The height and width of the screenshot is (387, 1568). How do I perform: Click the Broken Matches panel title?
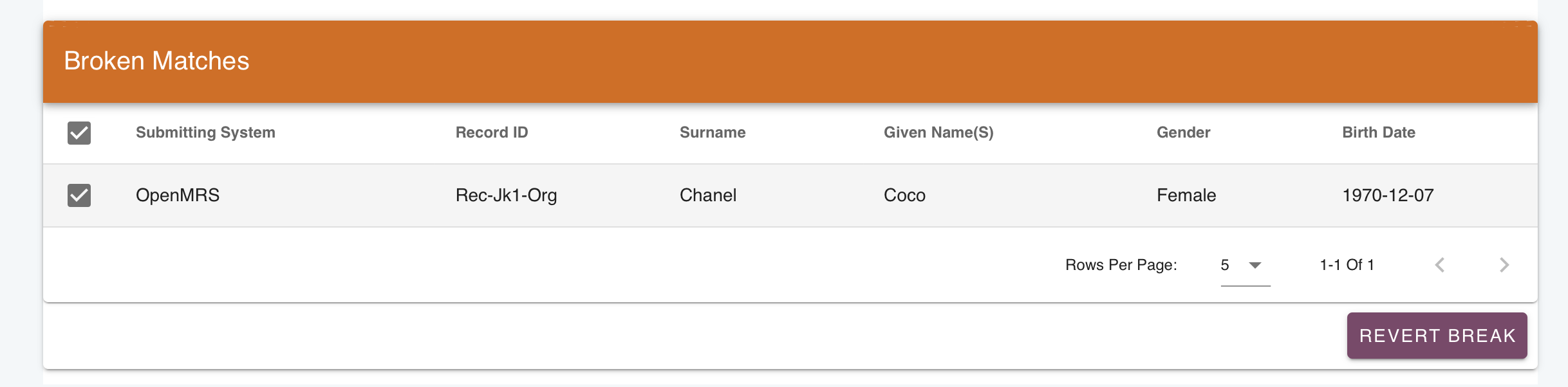(x=156, y=61)
